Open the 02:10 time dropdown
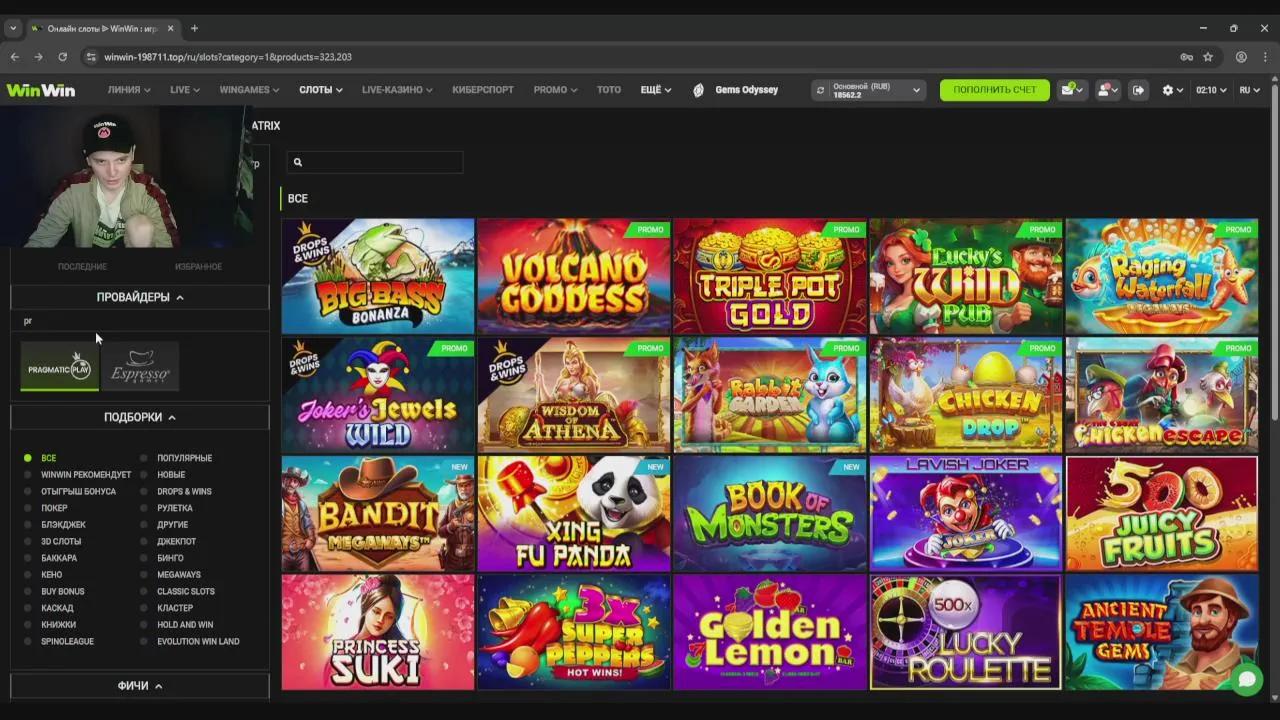This screenshot has width=1280, height=720. [1211, 90]
